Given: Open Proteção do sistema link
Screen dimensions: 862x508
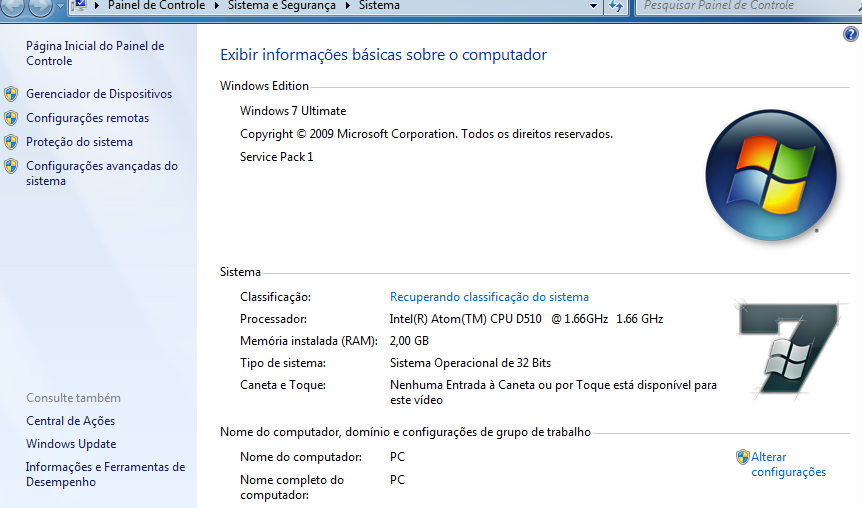Looking at the screenshot, I should [x=79, y=142].
